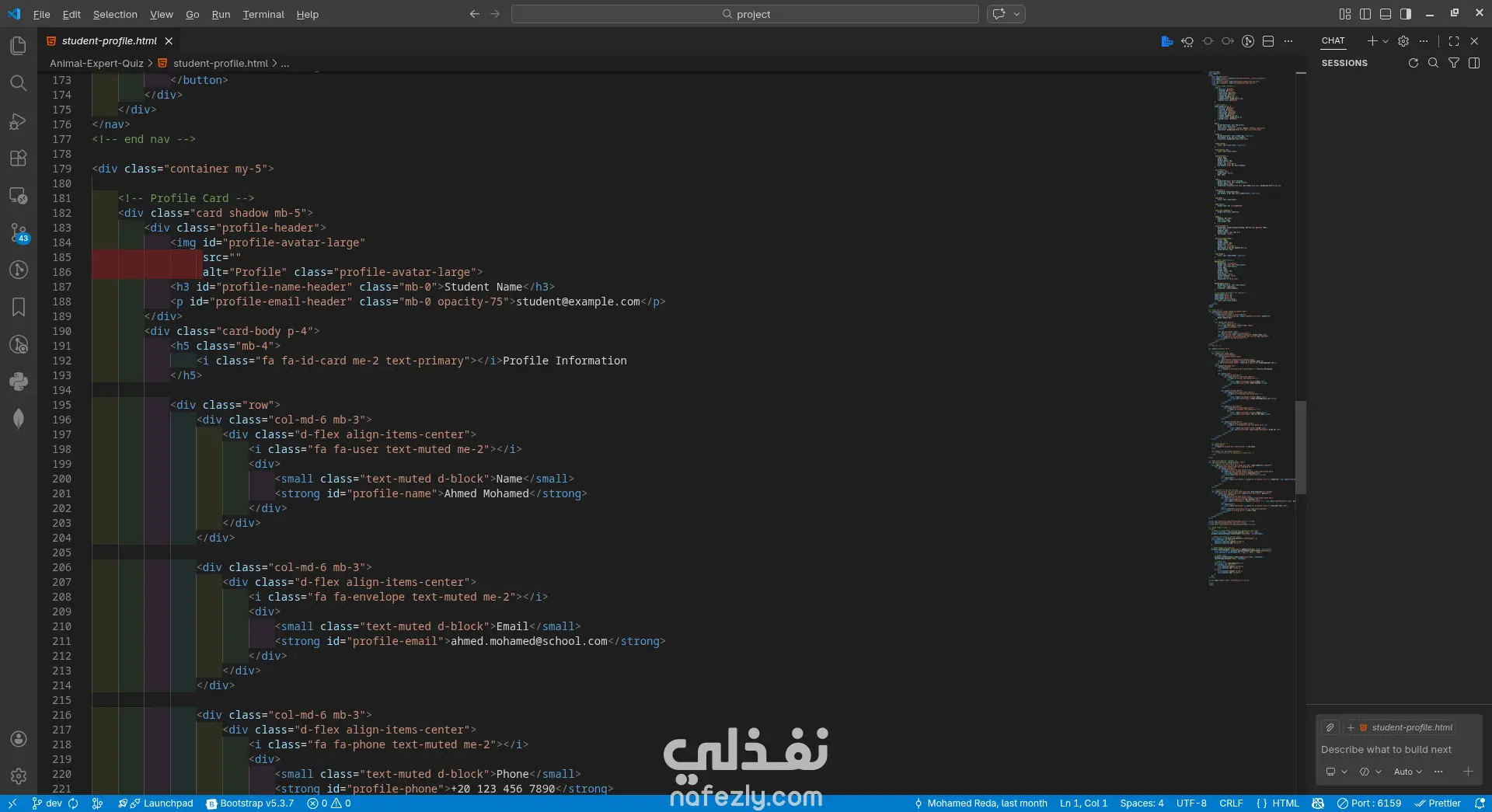Open the File menu
This screenshot has height=812, width=1492.
(42, 14)
